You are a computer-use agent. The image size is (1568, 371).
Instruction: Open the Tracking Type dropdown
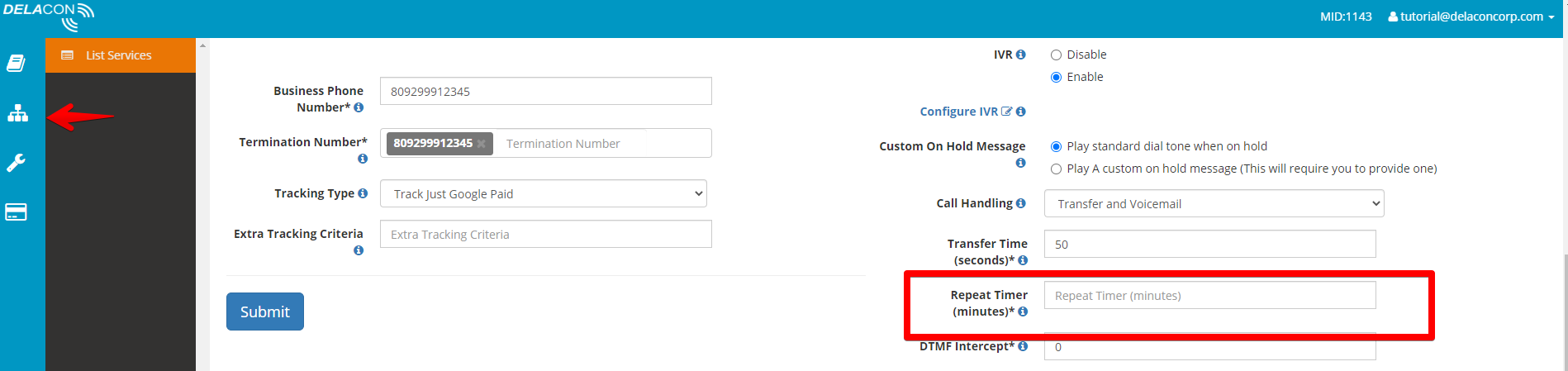tap(544, 193)
